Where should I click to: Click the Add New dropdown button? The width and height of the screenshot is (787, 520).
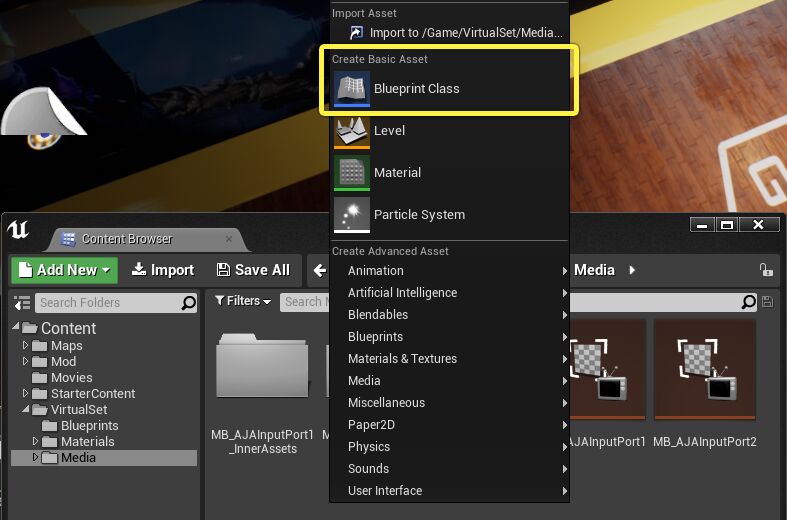tap(65, 271)
